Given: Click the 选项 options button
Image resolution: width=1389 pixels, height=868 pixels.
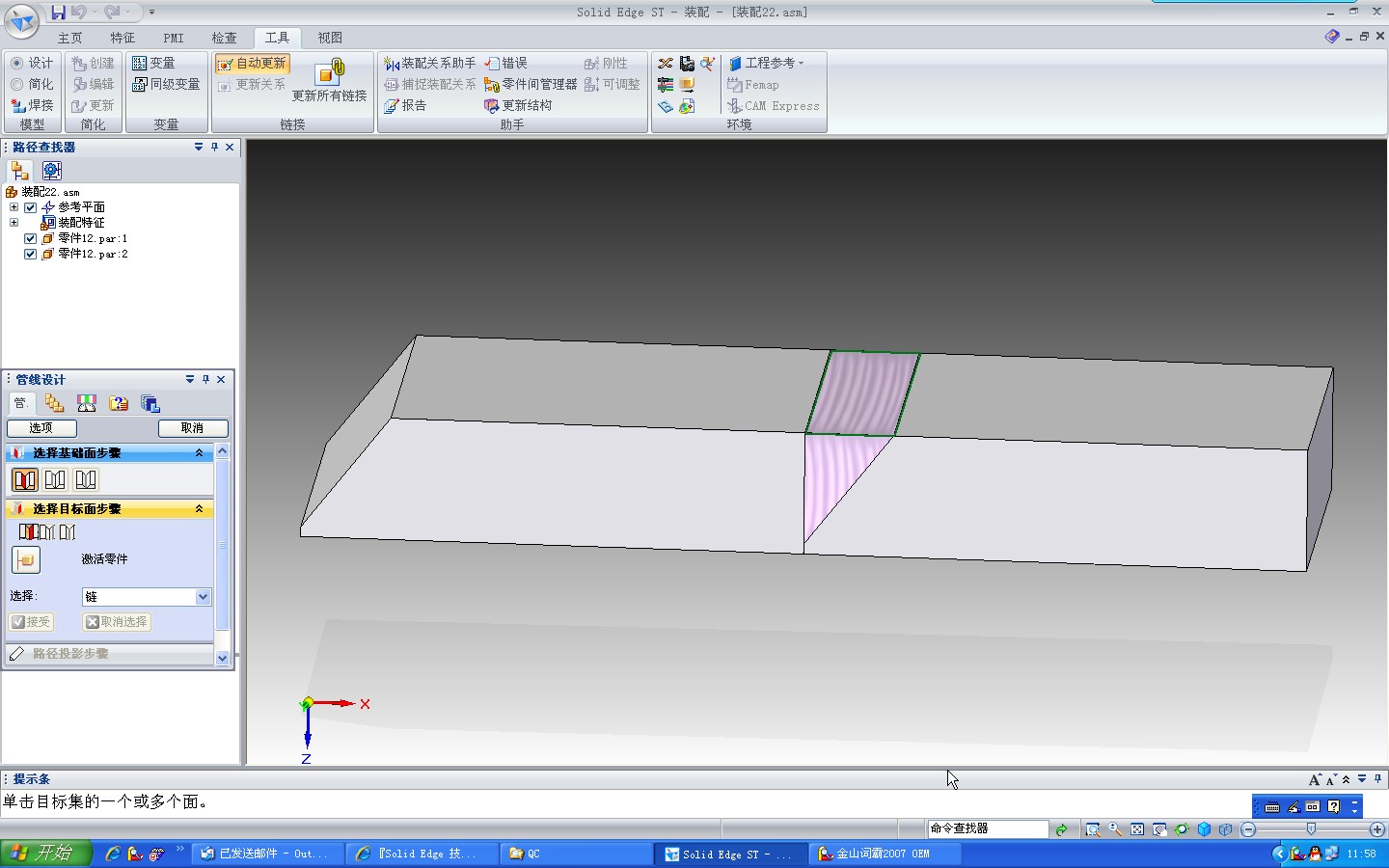Looking at the screenshot, I should [x=41, y=428].
